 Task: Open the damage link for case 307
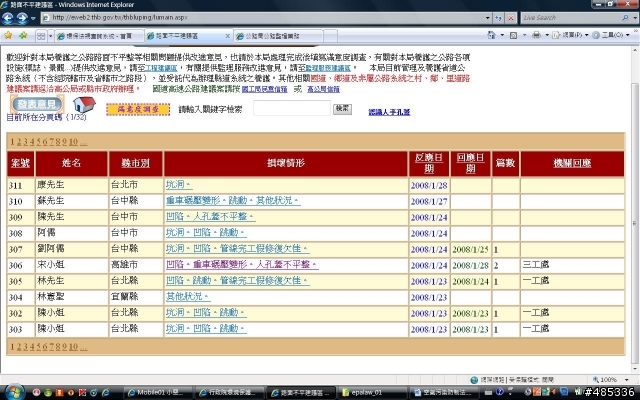(237, 249)
